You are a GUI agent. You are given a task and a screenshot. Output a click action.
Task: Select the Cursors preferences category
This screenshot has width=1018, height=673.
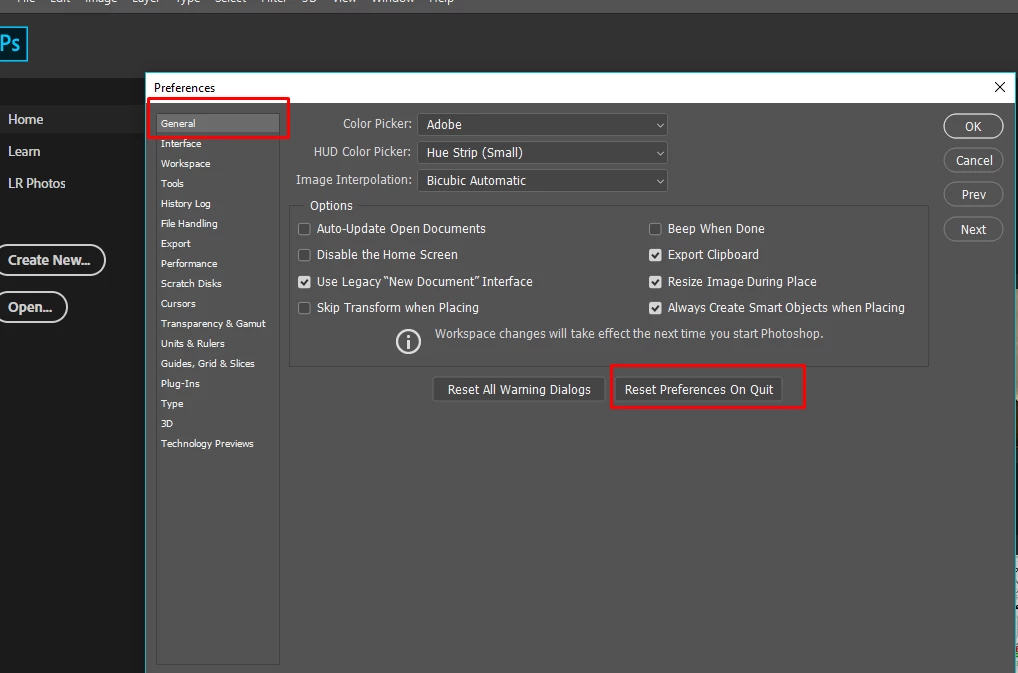click(178, 304)
